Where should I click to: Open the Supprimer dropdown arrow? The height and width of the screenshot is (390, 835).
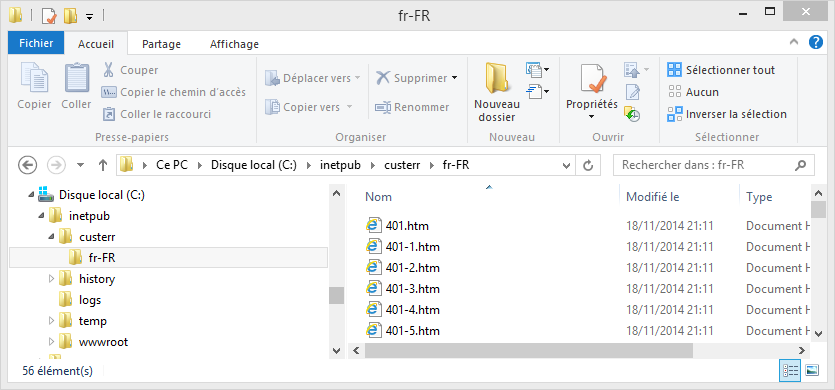pyautogui.click(x=454, y=78)
